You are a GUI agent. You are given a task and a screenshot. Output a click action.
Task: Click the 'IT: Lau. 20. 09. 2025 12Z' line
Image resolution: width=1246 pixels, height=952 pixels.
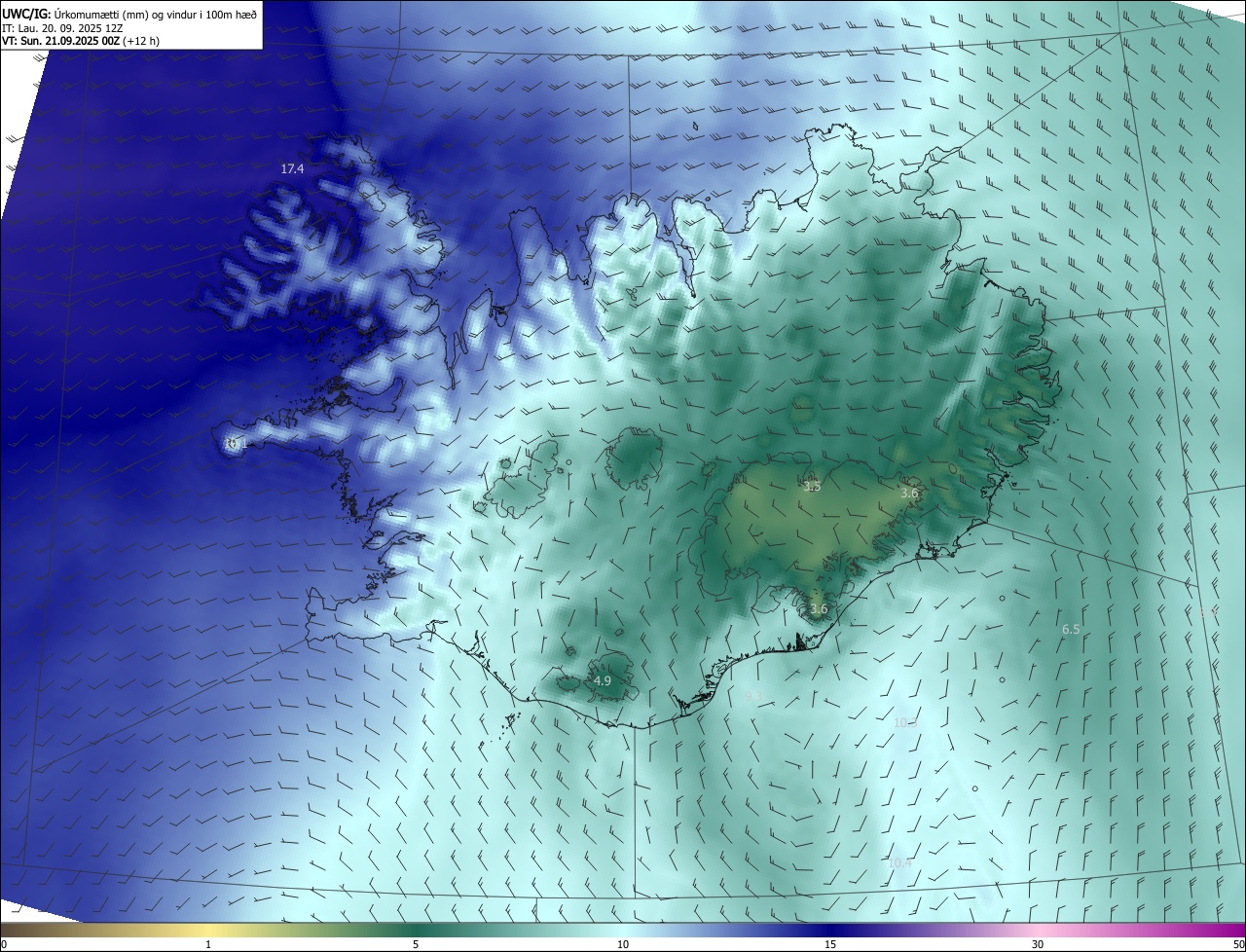tap(62, 28)
